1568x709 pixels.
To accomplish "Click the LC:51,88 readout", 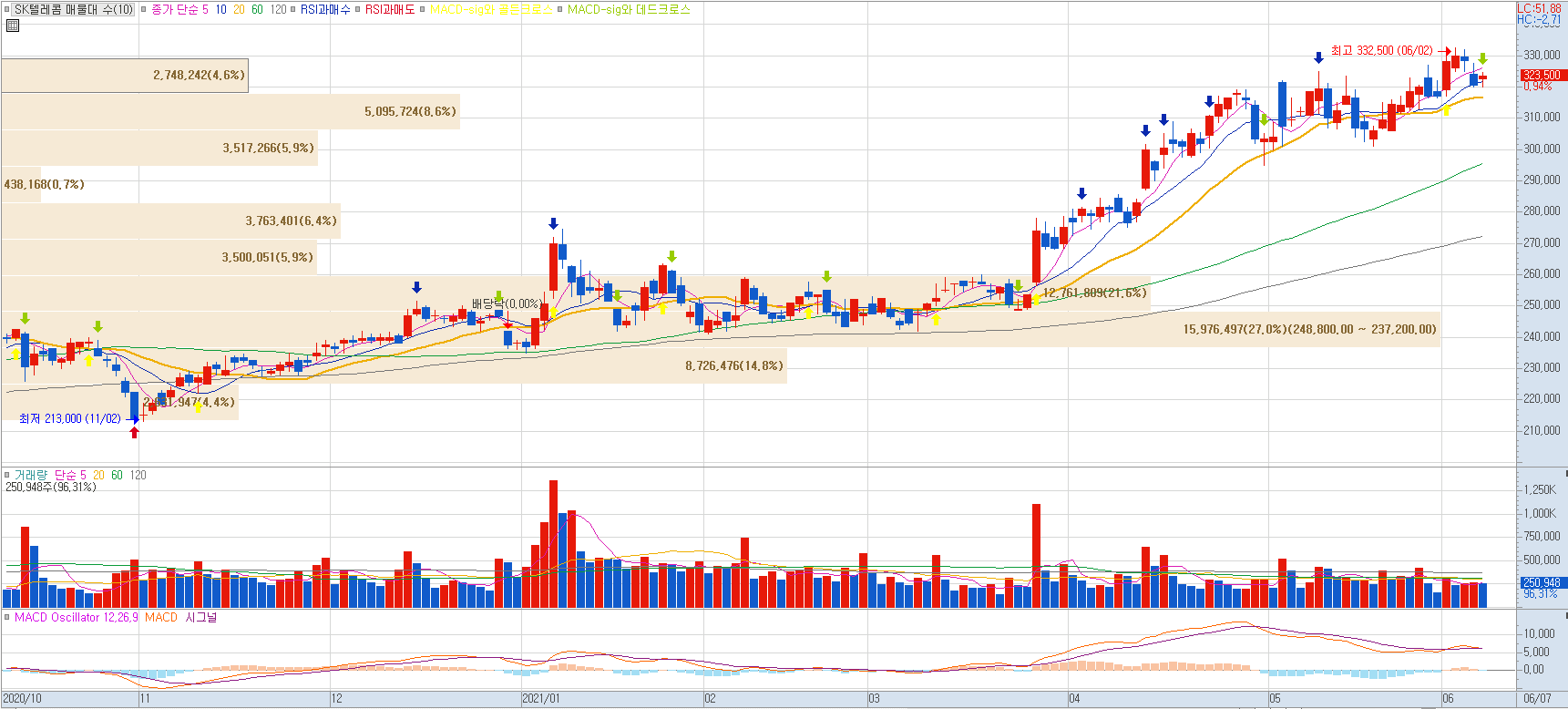I will coord(1539,8).
